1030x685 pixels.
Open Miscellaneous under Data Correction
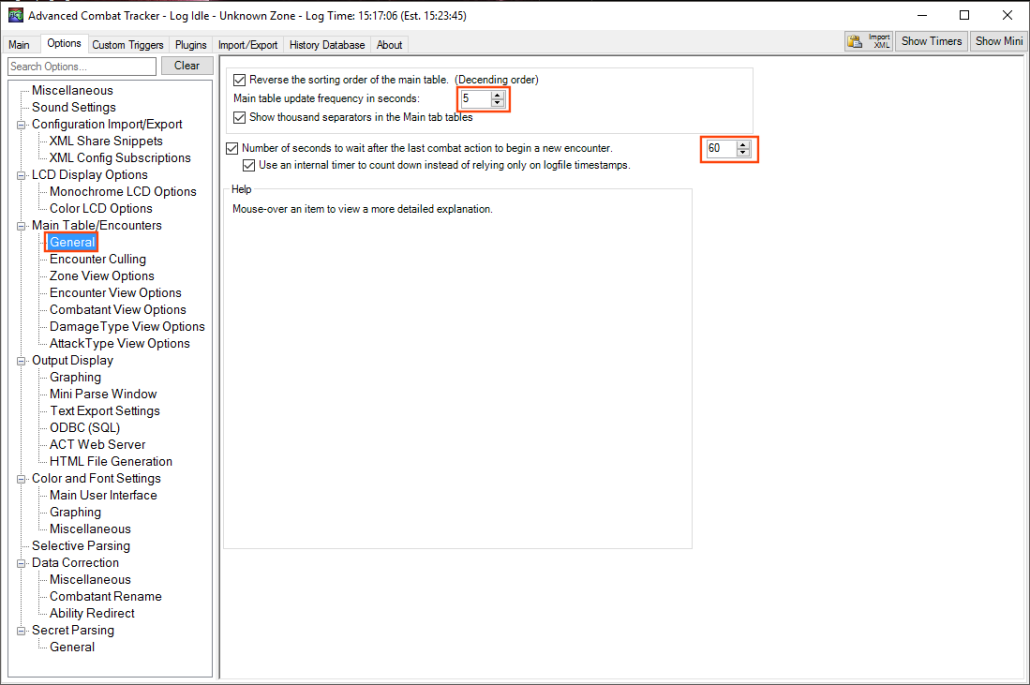click(90, 580)
